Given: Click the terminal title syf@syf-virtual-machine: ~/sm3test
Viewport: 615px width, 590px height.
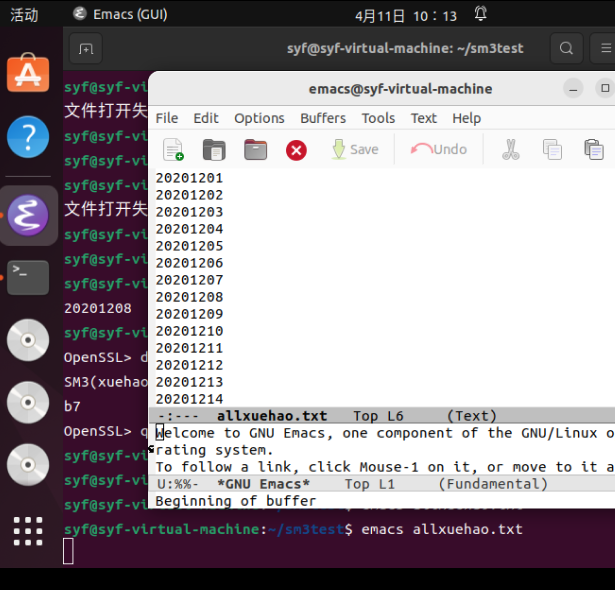Looking at the screenshot, I should point(405,48).
